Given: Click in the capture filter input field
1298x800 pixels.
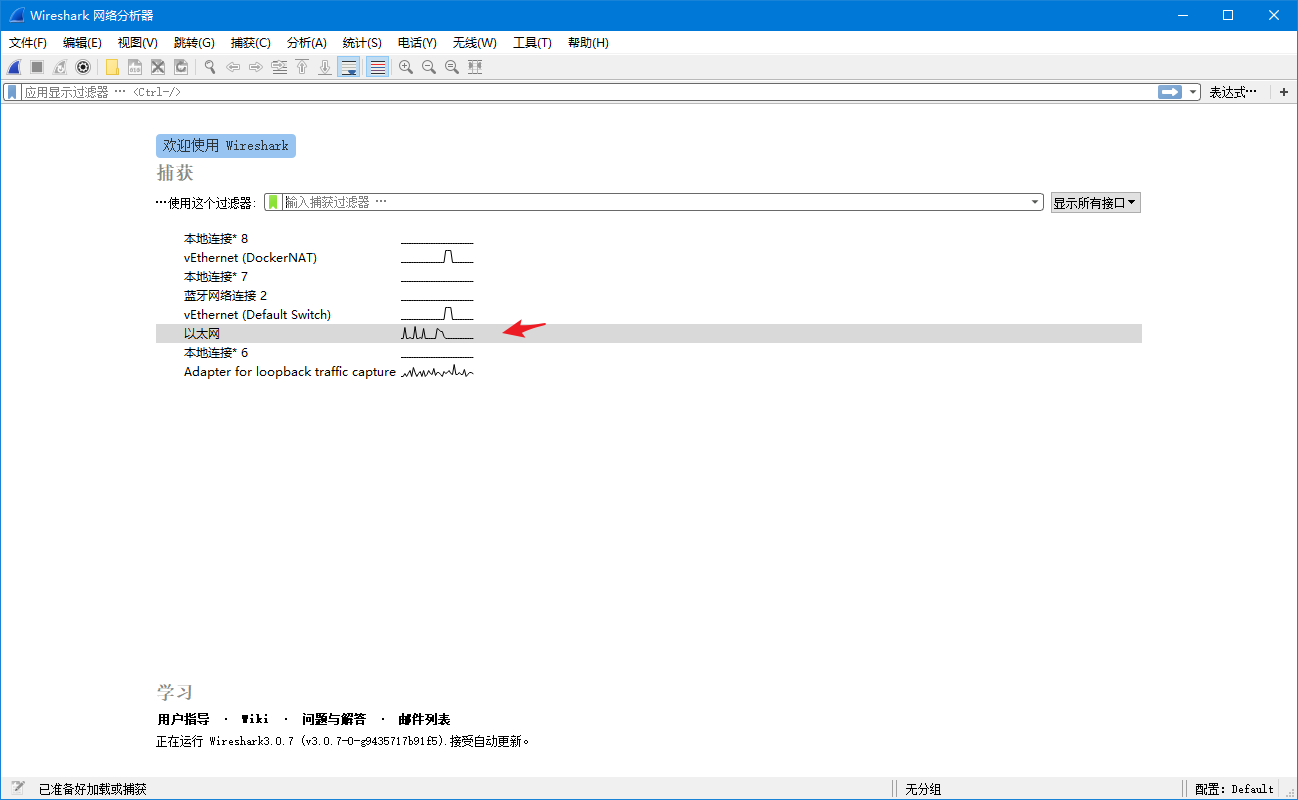Looking at the screenshot, I should (x=655, y=202).
